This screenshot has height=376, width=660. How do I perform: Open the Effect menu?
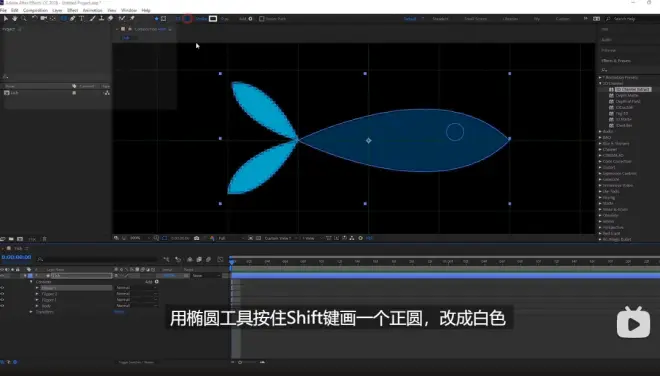pyautogui.click(x=72, y=10)
